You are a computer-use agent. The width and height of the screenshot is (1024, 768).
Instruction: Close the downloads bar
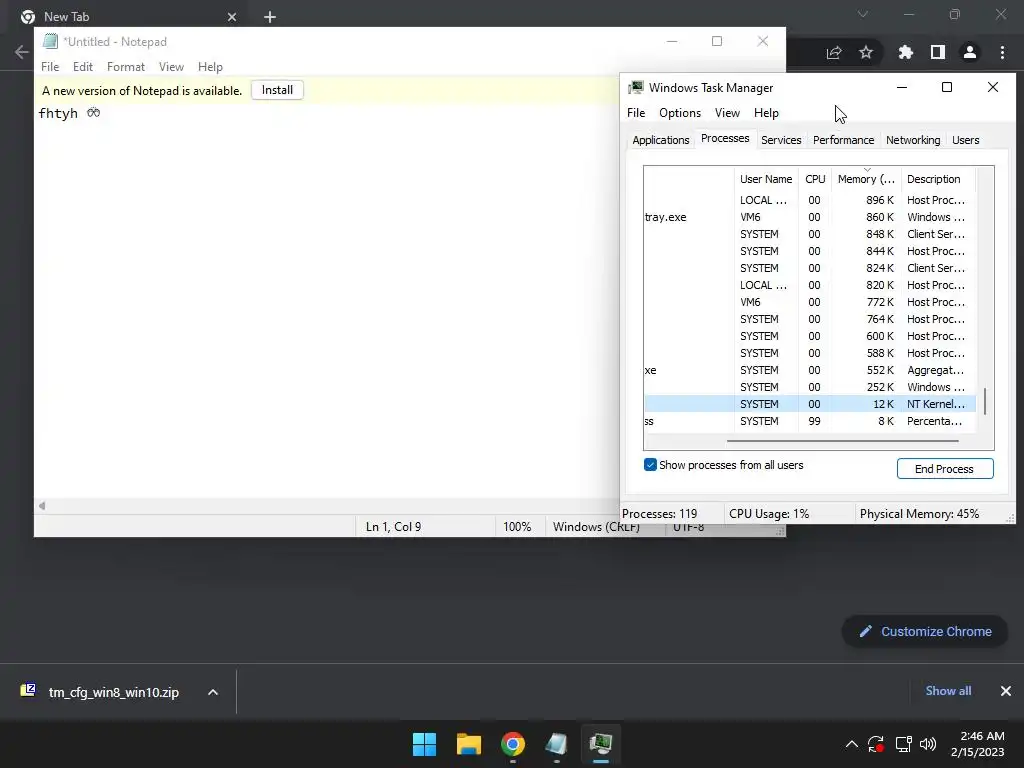tap(1006, 691)
